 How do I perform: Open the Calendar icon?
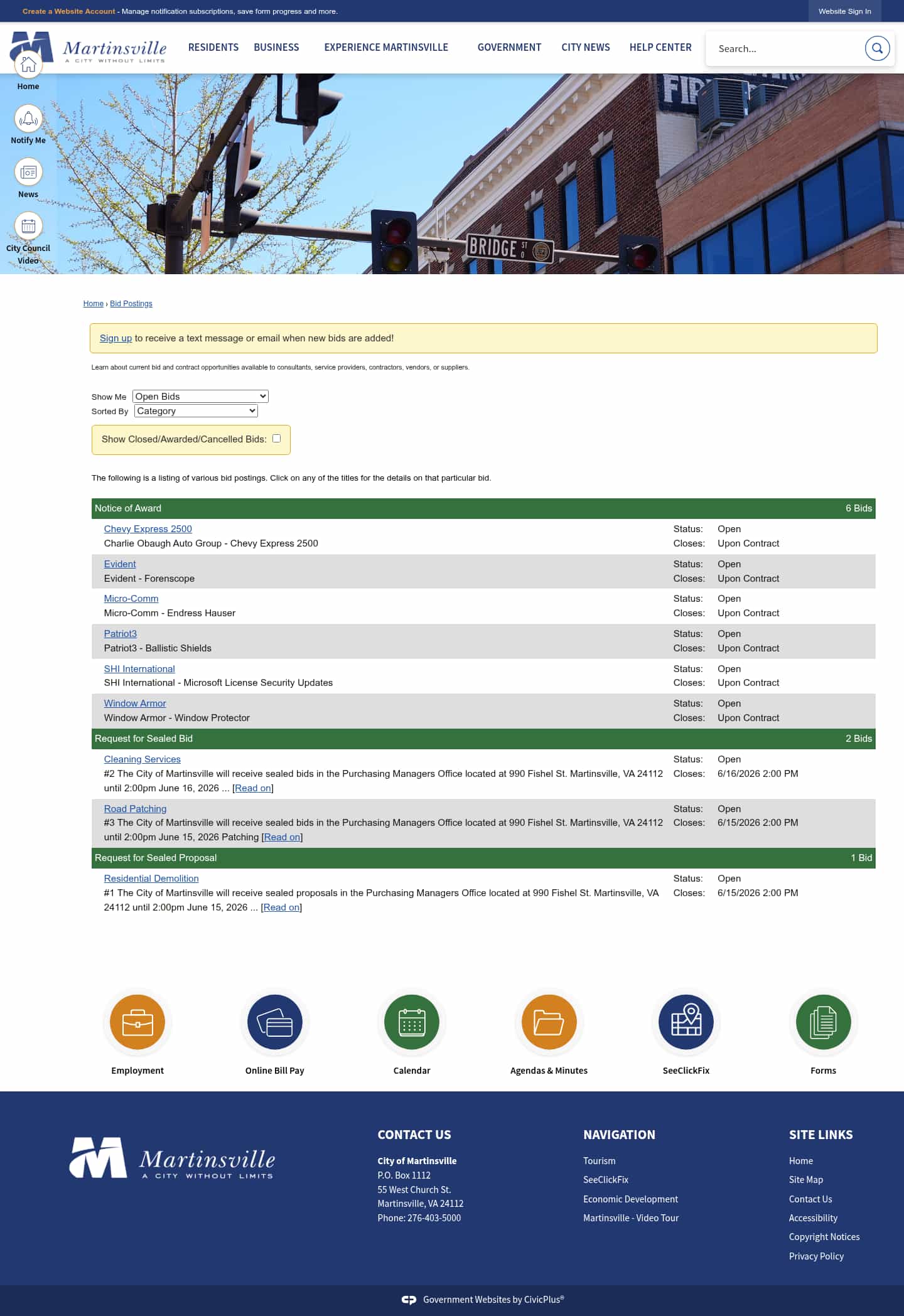click(412, 1022)
